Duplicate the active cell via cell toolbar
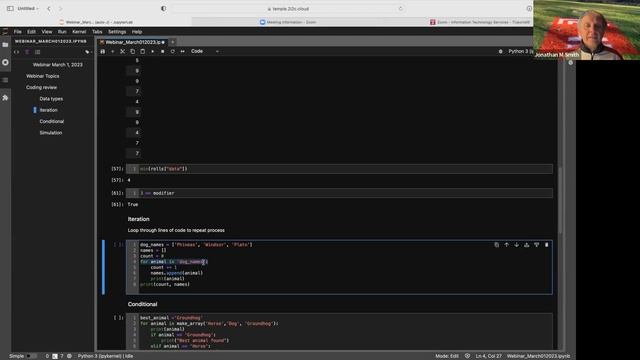 pos(497,245)
